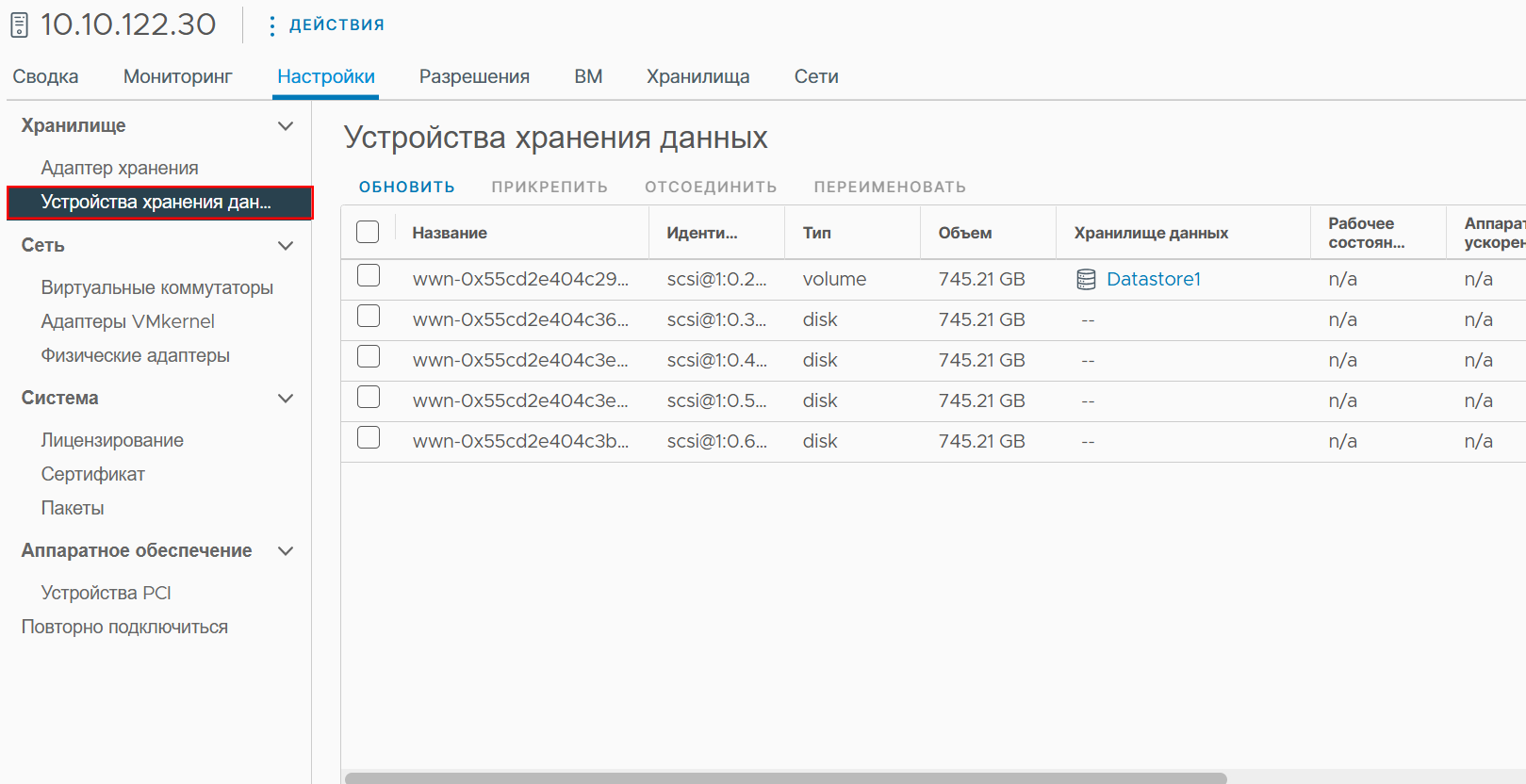Sort by the Название column header
The image size is (1526, 784).
click(450, 233)
